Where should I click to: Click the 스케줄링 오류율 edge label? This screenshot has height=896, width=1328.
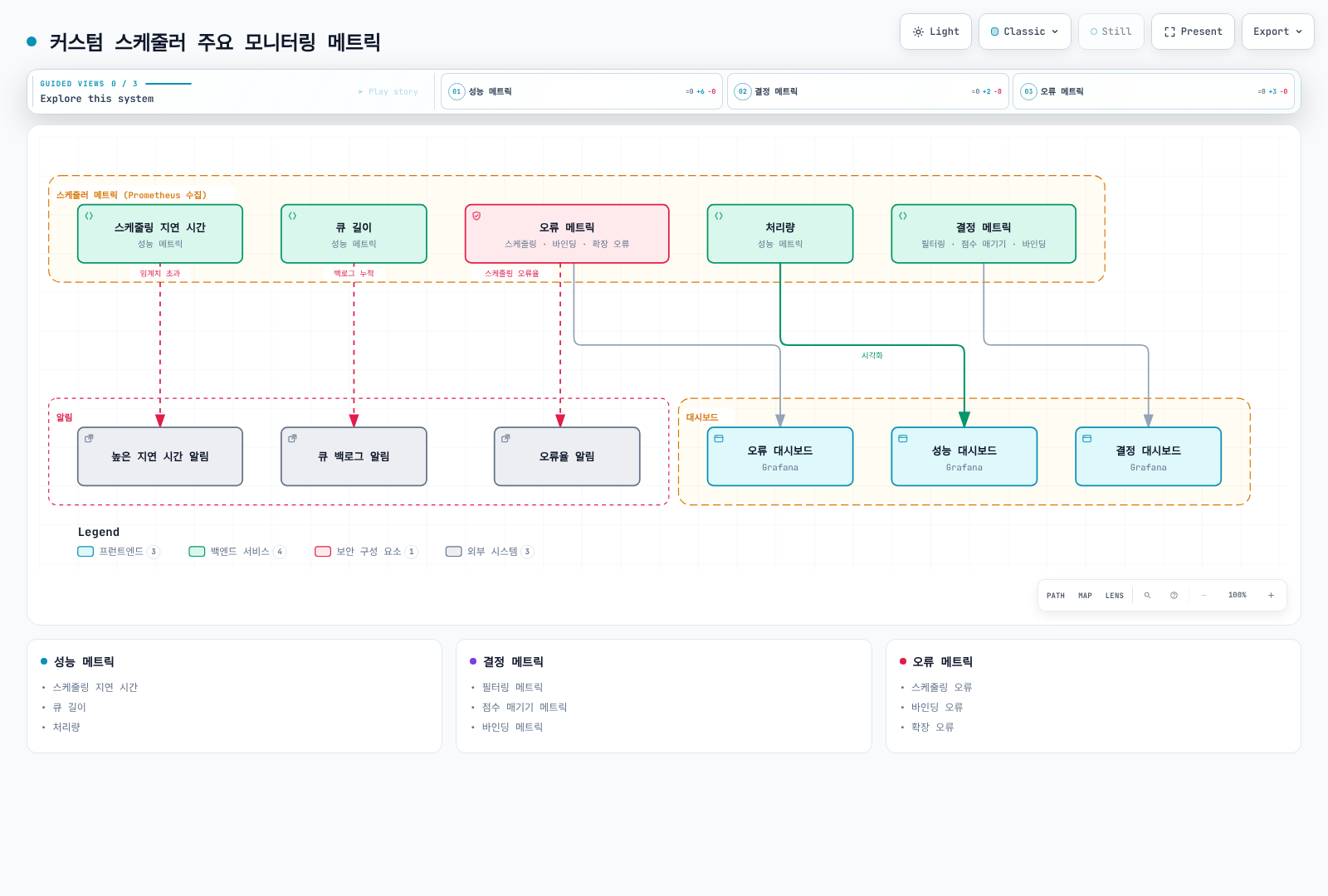pos(512,274)
